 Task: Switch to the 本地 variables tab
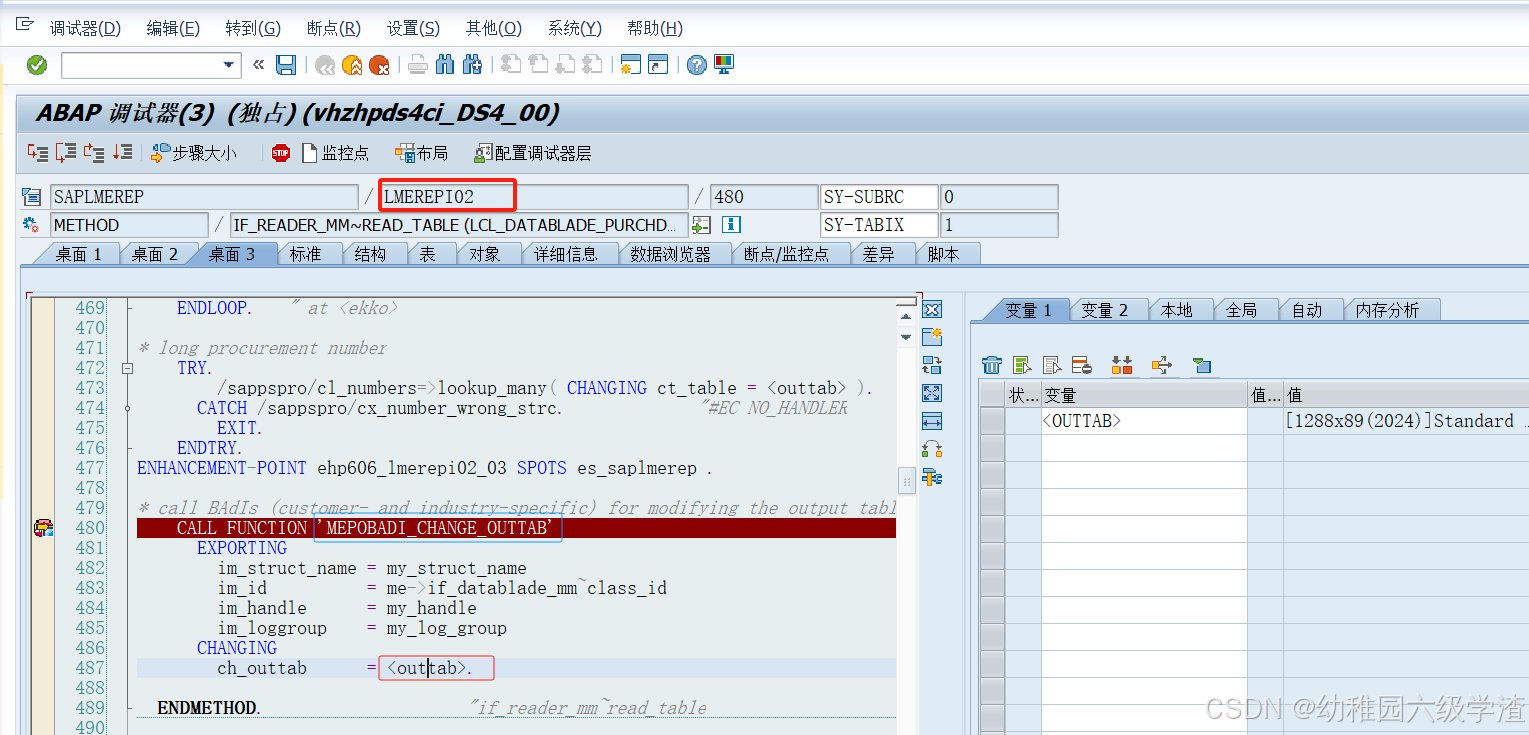1177,310
